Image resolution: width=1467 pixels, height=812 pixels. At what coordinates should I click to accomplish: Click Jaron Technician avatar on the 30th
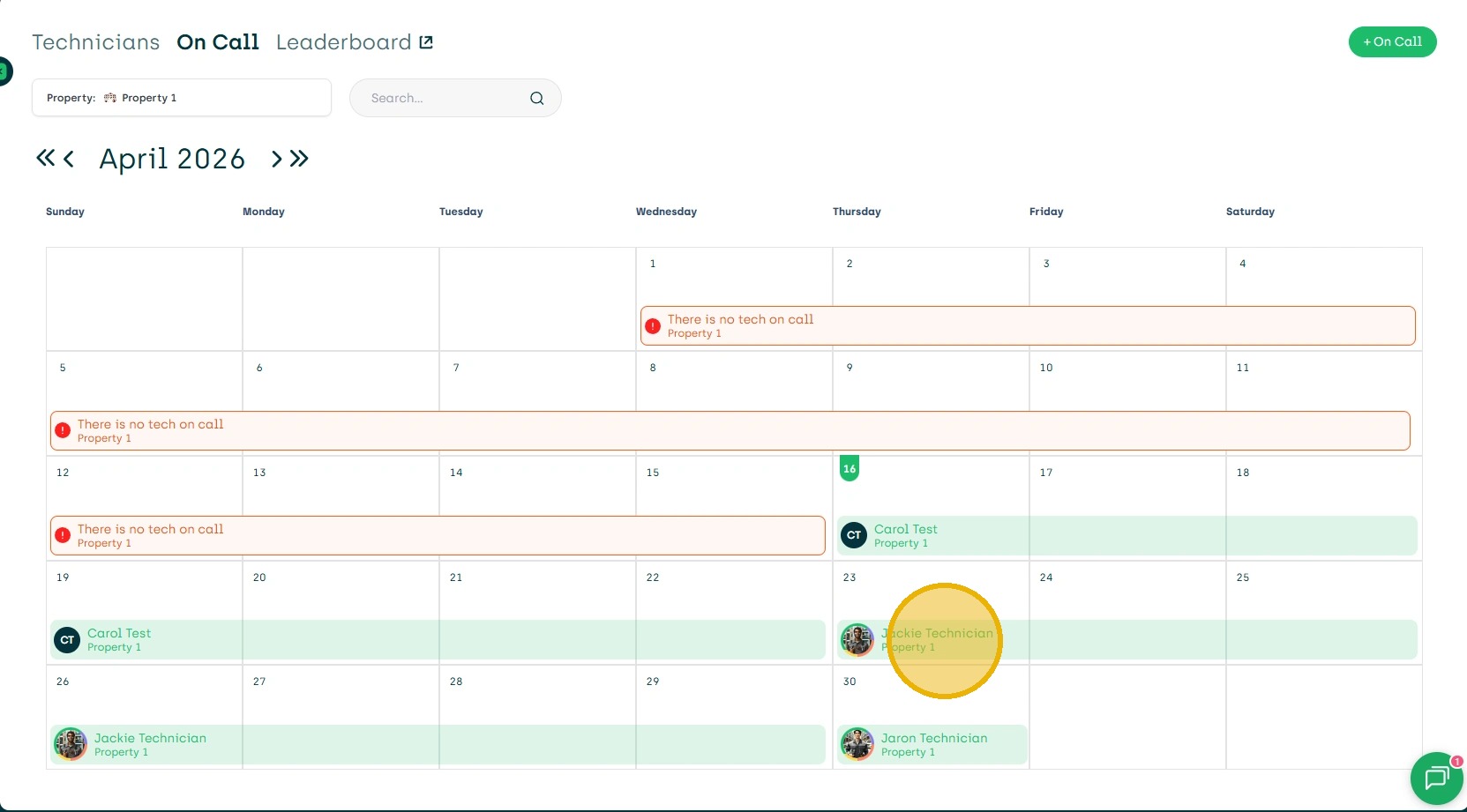click(857, 744)
